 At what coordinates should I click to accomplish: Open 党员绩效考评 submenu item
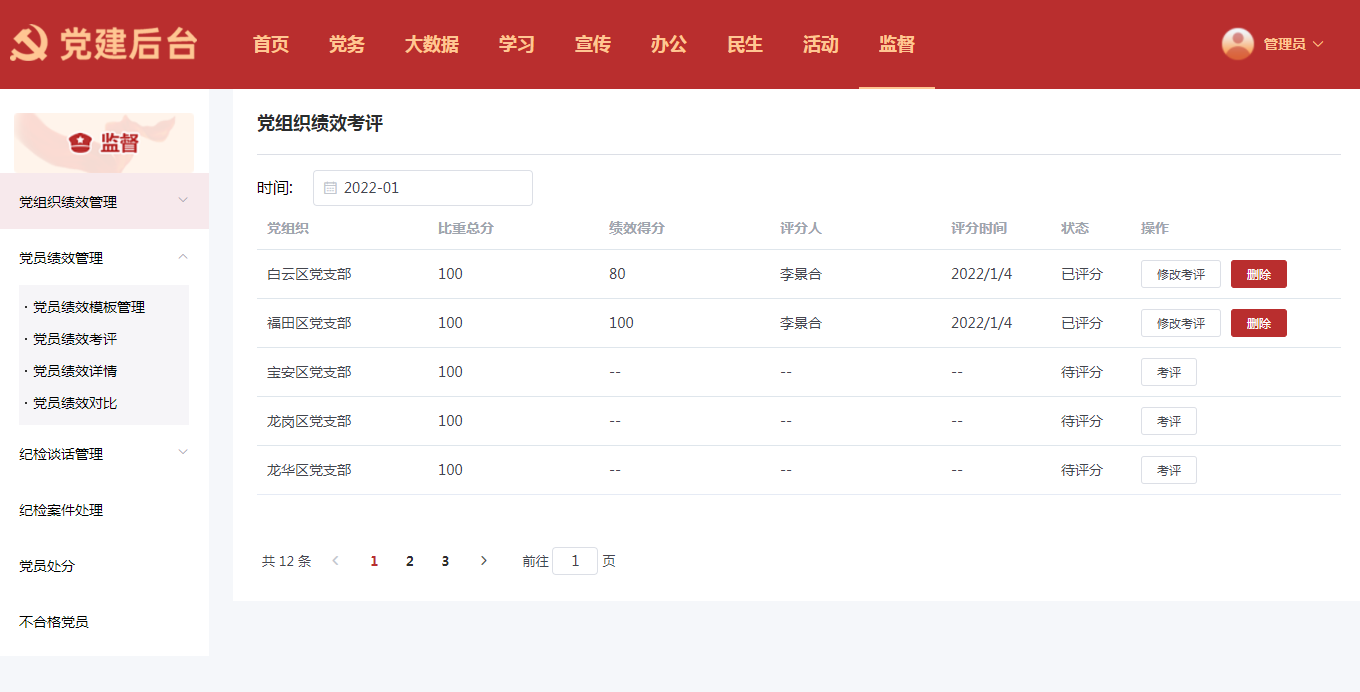[x=75, y=339]
